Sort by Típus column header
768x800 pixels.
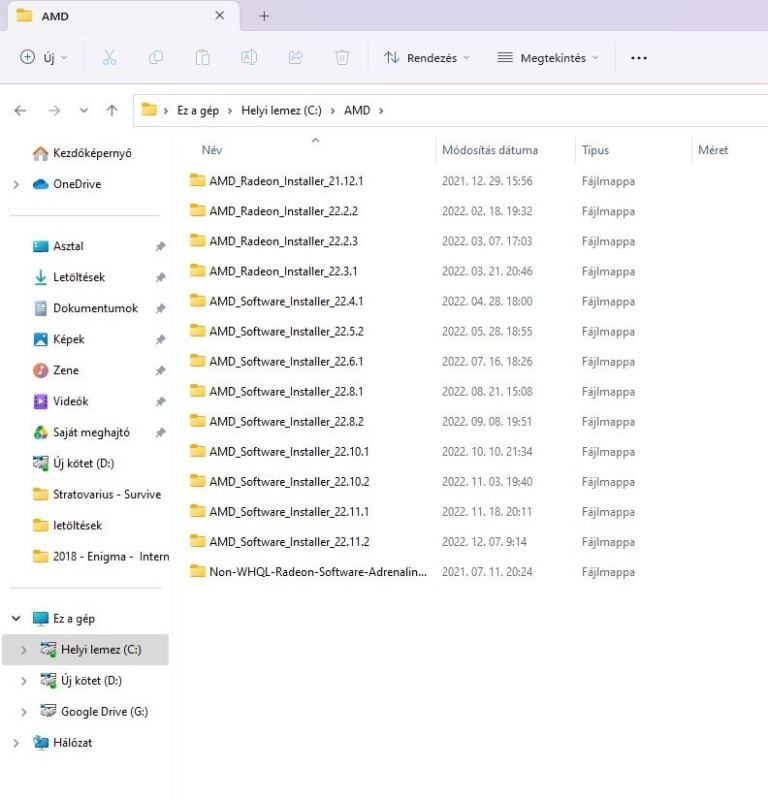click(x=596, y=150)
